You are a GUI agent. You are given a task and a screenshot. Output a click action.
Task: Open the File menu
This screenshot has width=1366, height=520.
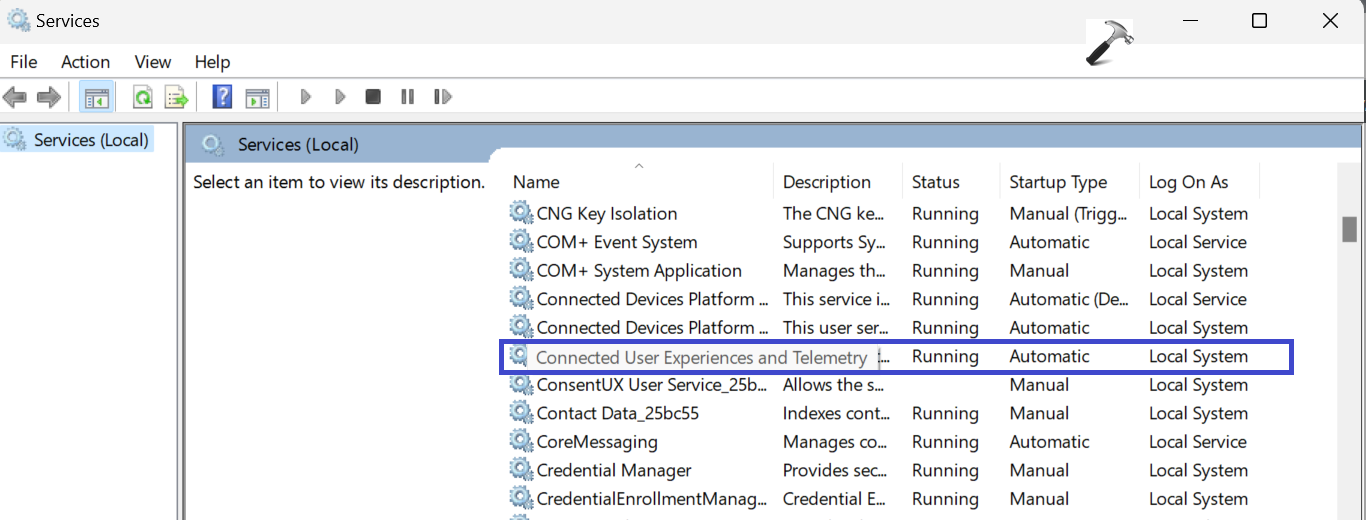click(24, 62)
